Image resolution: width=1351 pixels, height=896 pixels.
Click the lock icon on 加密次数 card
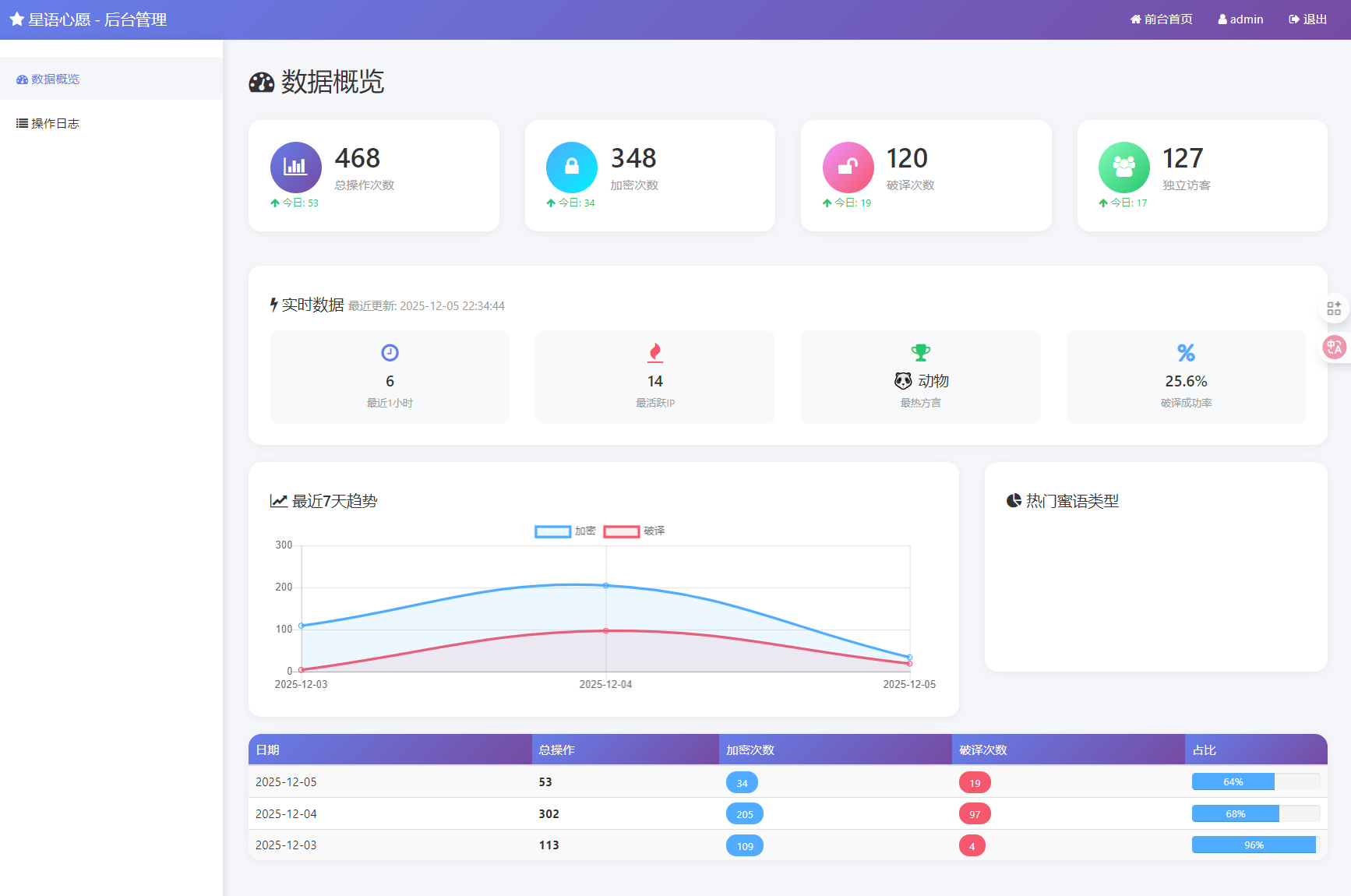pos(571,167)
